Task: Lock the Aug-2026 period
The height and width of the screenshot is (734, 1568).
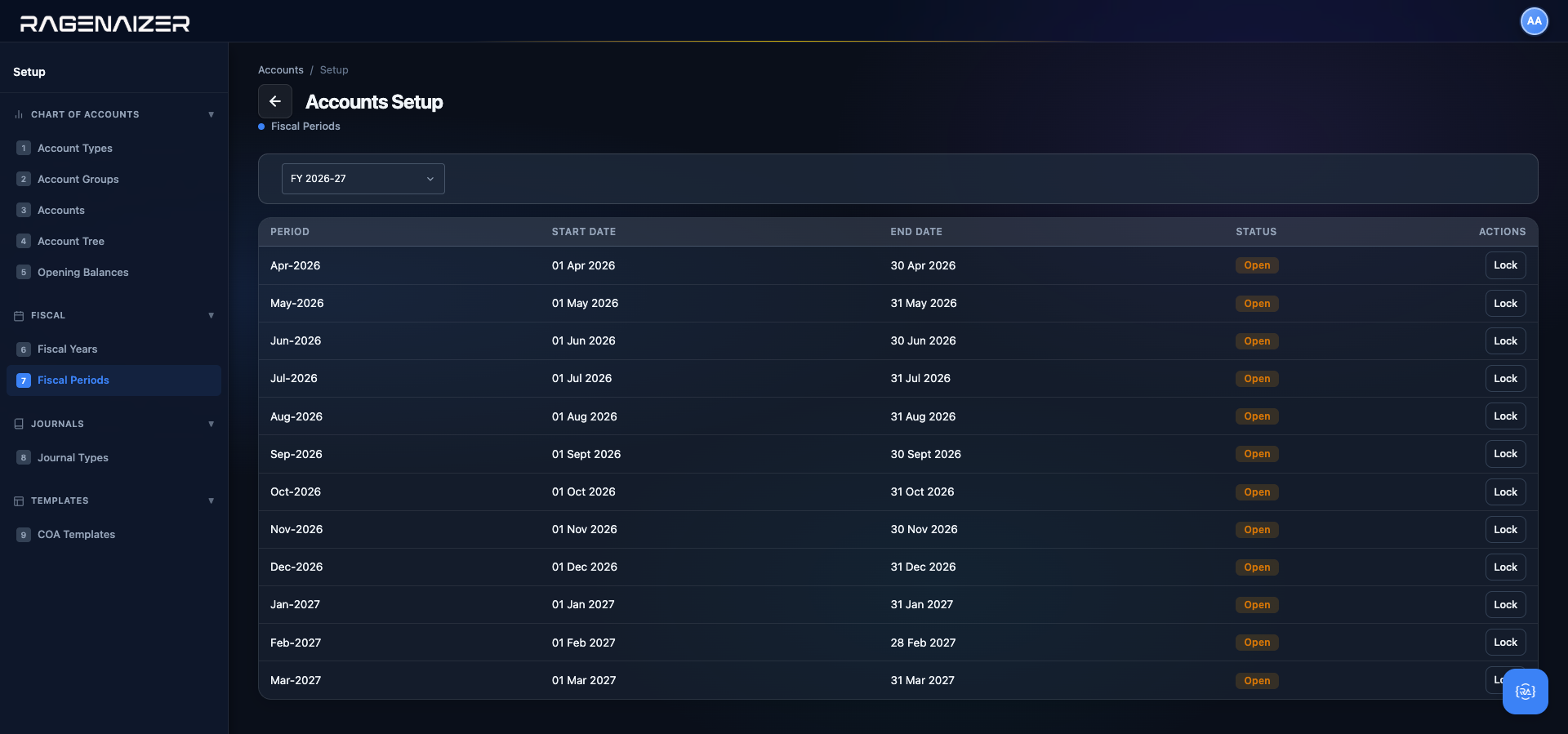Action: point(1505,416)
